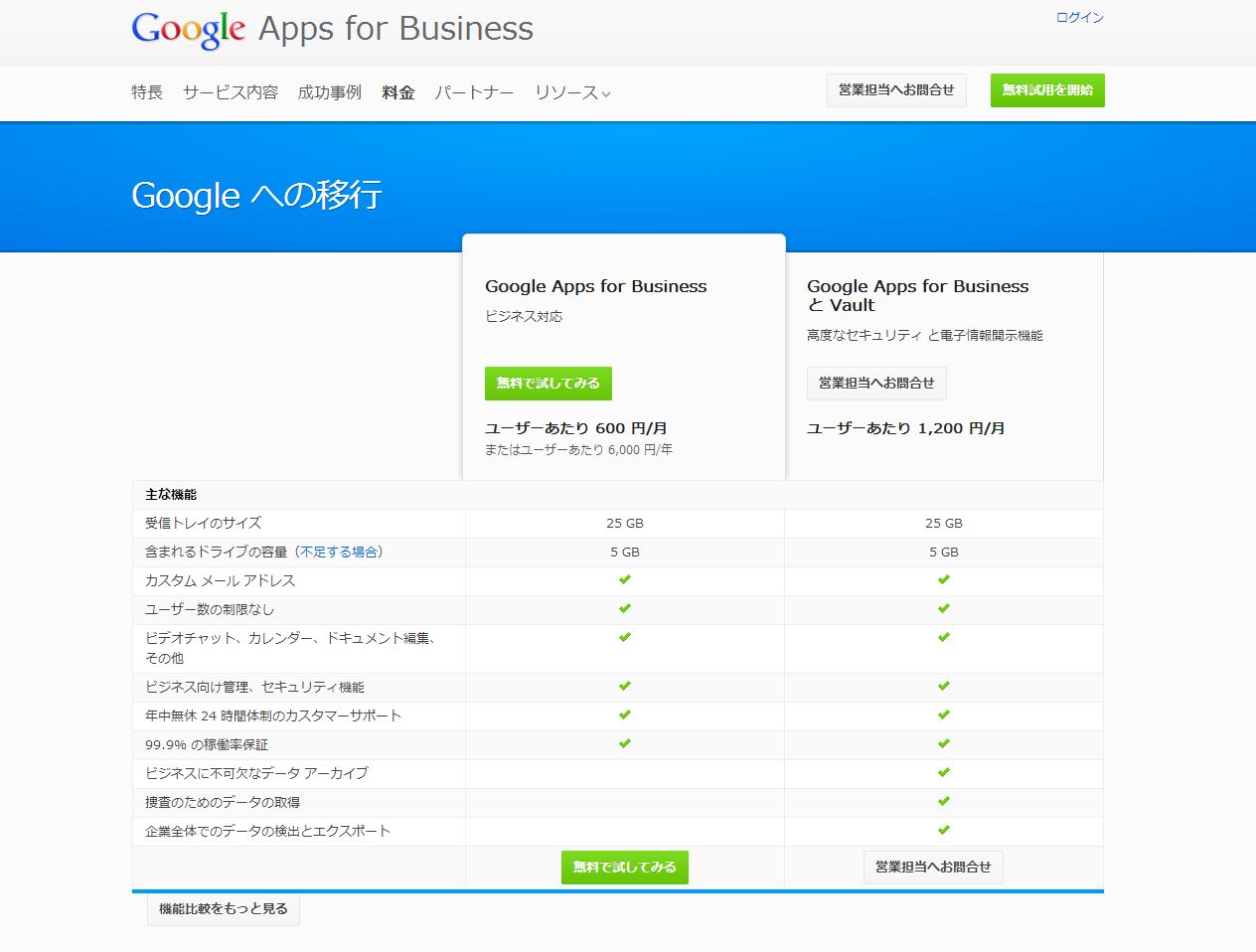Expand the リソース dropdown menu

[572, 92]
